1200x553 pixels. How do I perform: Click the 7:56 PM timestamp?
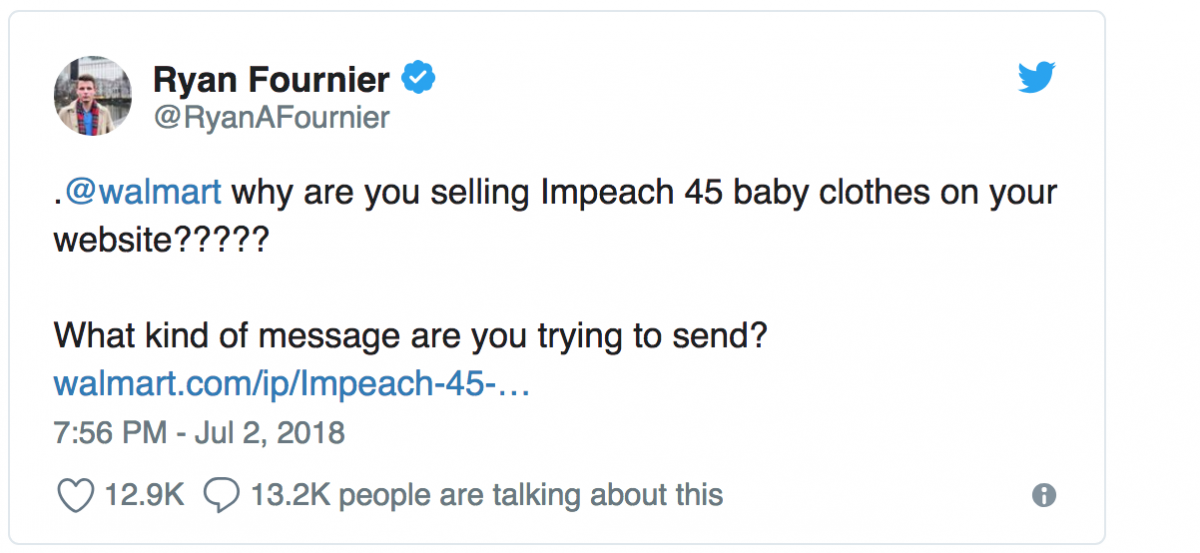107,433
